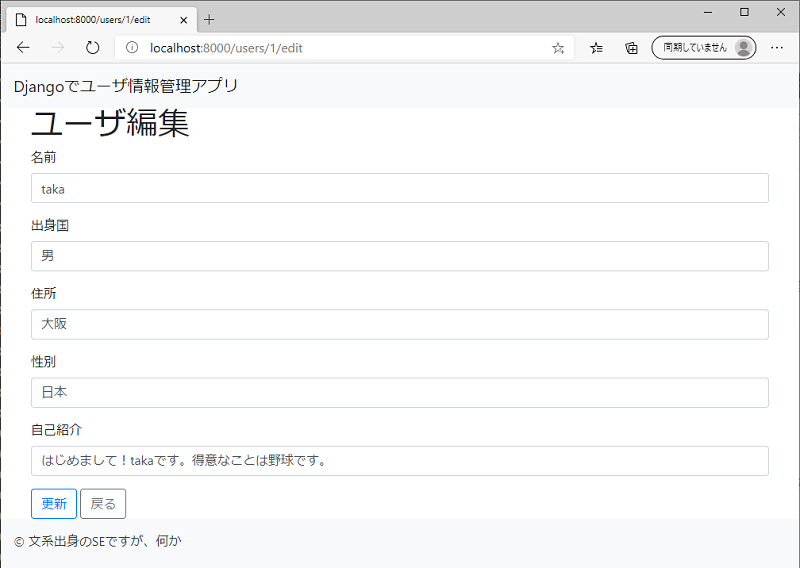800x568 pixels.
Task: Open browser settings and more menu
Action: click(777, 47)
